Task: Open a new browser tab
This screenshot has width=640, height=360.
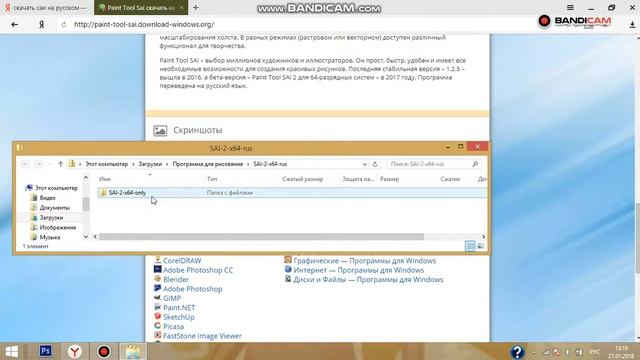Action: [196, 7]
